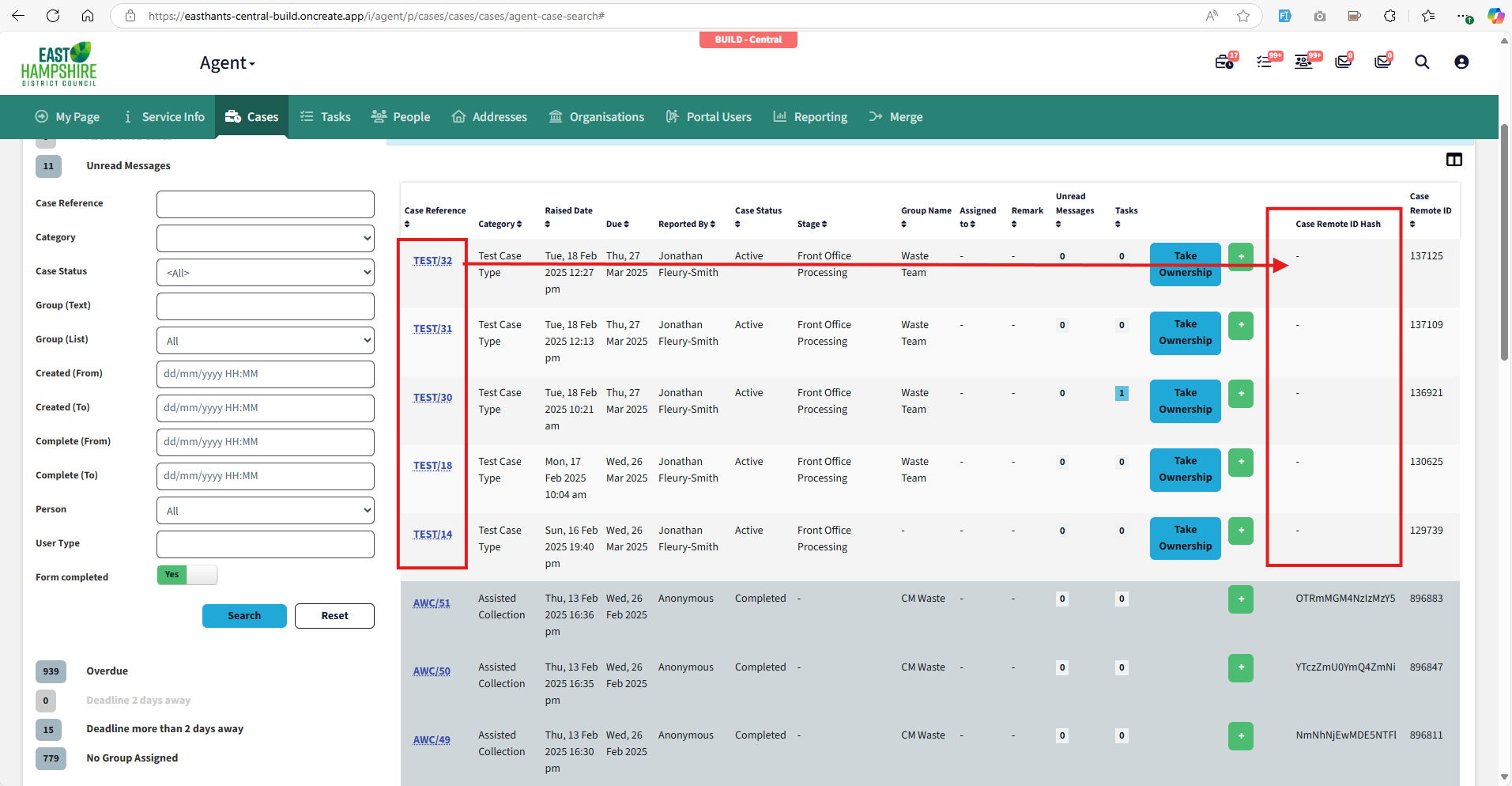Sort table by Stage column header

(812, 225)
